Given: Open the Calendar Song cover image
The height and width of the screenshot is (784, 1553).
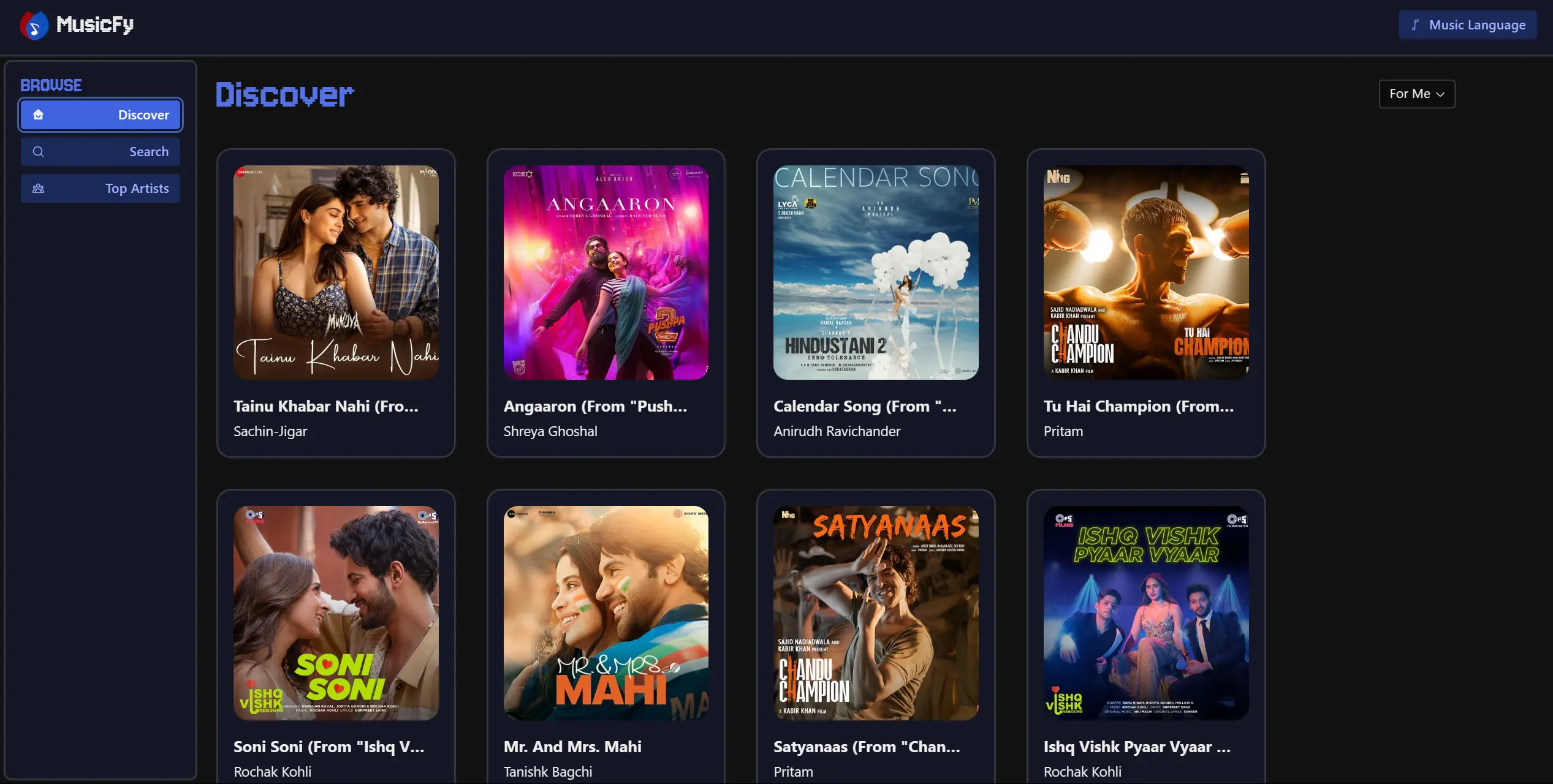Looking at the screenshot, I should tap(876, 272).
